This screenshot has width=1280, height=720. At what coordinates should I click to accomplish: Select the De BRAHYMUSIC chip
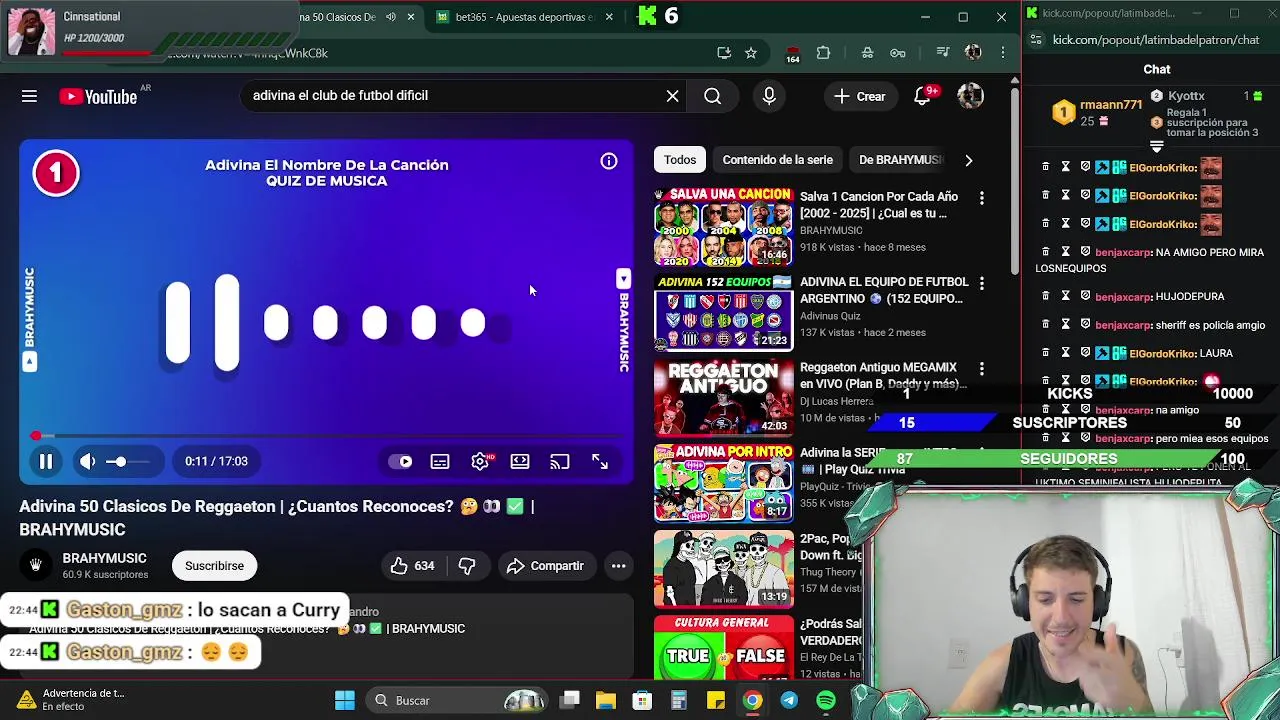899,160
